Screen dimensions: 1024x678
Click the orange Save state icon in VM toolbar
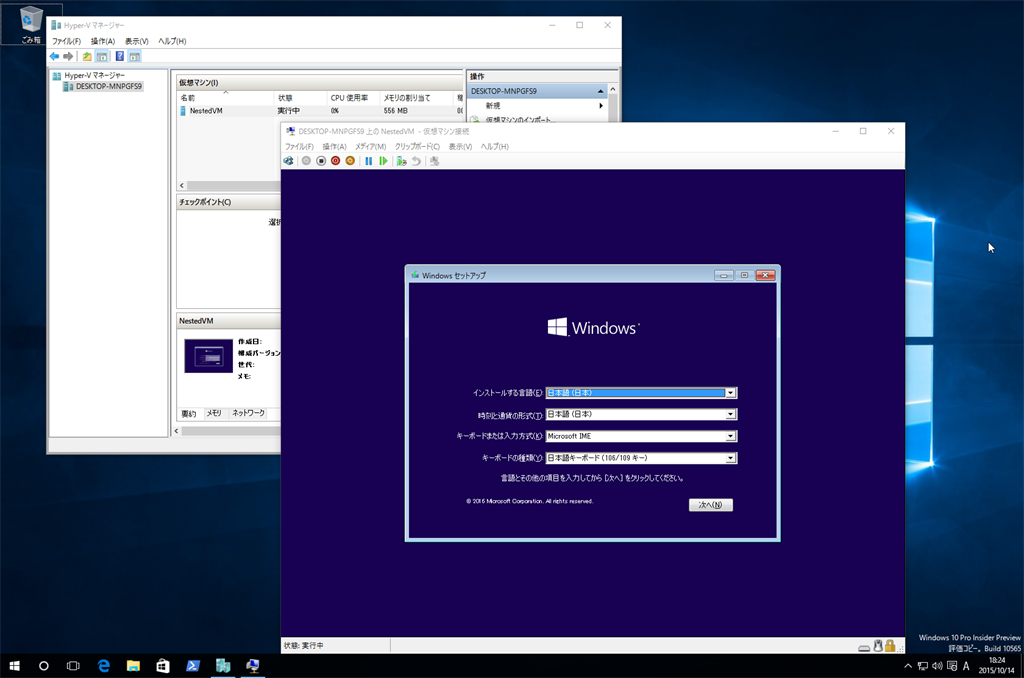coord(350,161)
